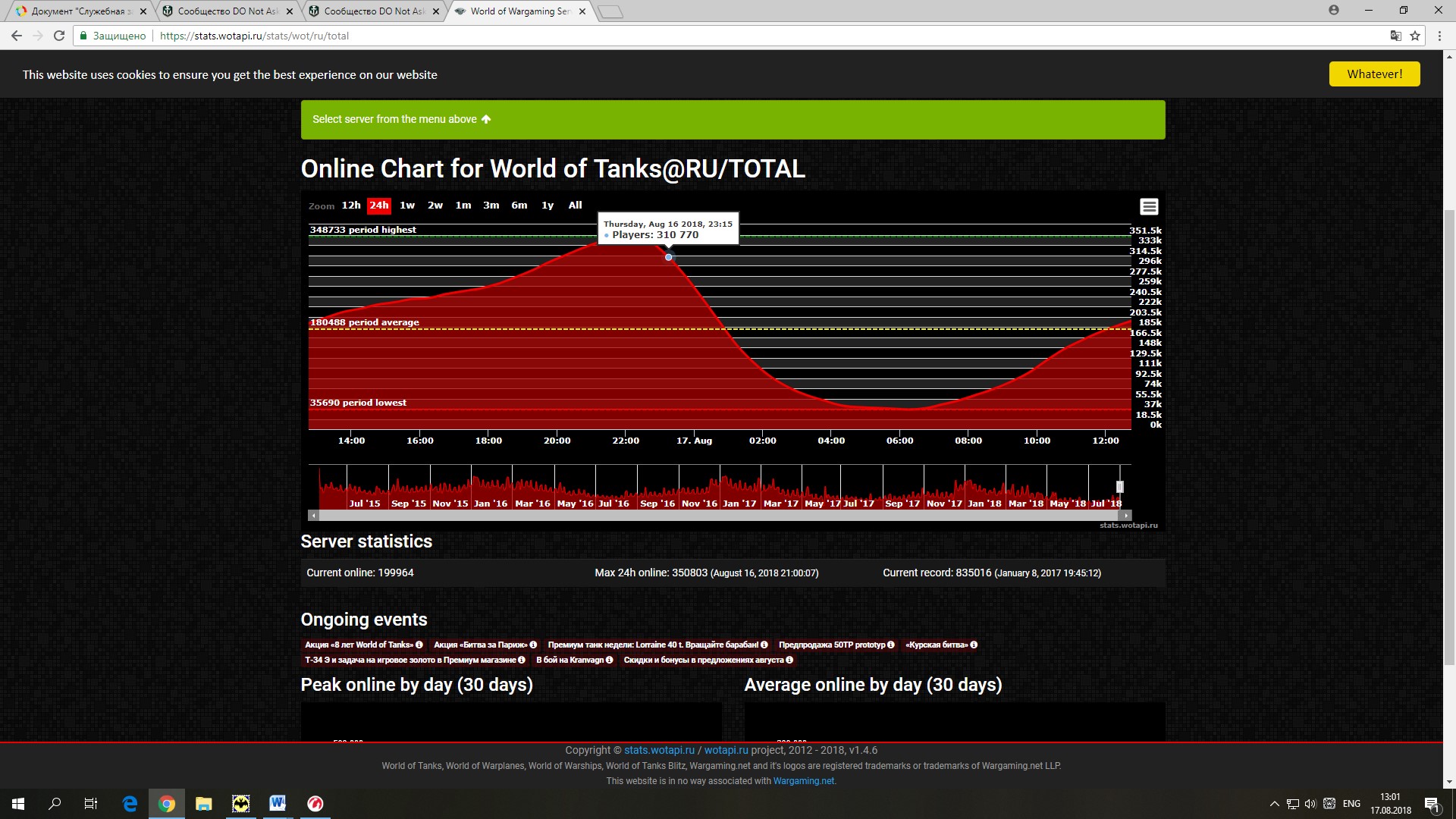Screen dimensions: 1456x819
Task: Set chart zoom to 12h
Action: click(351, 206)
